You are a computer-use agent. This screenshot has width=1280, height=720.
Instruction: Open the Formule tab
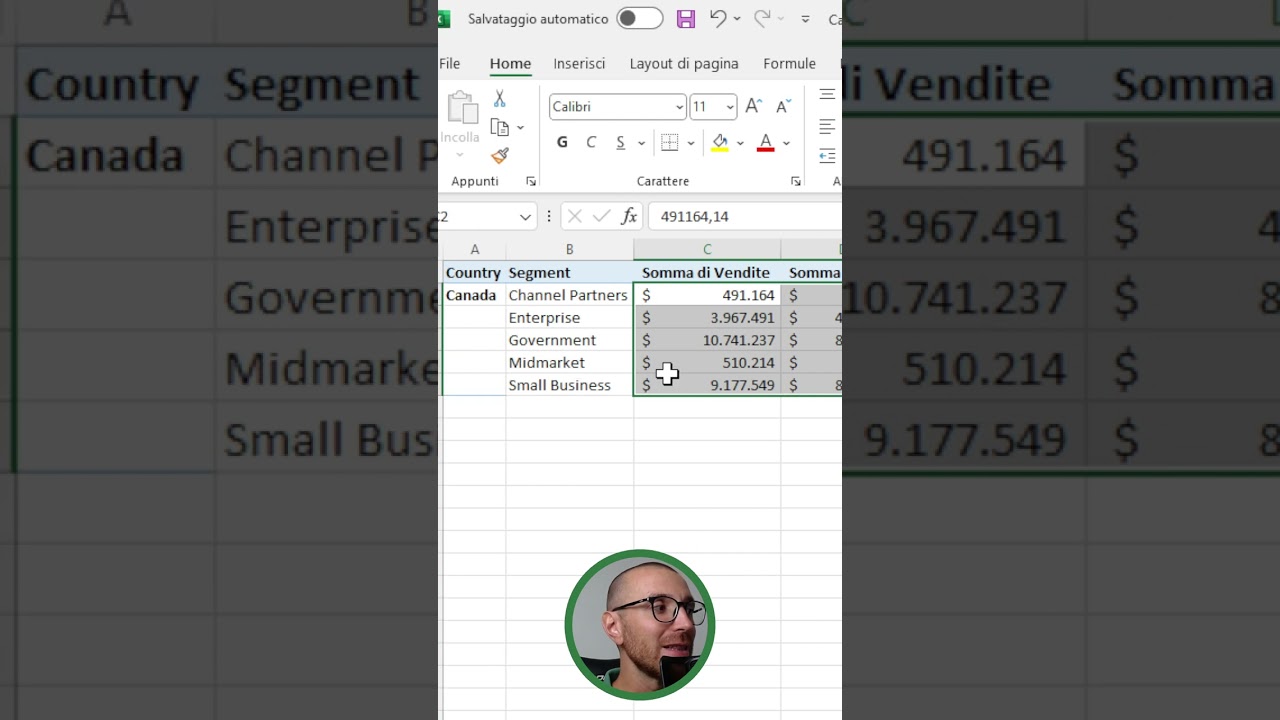(789, 63)
